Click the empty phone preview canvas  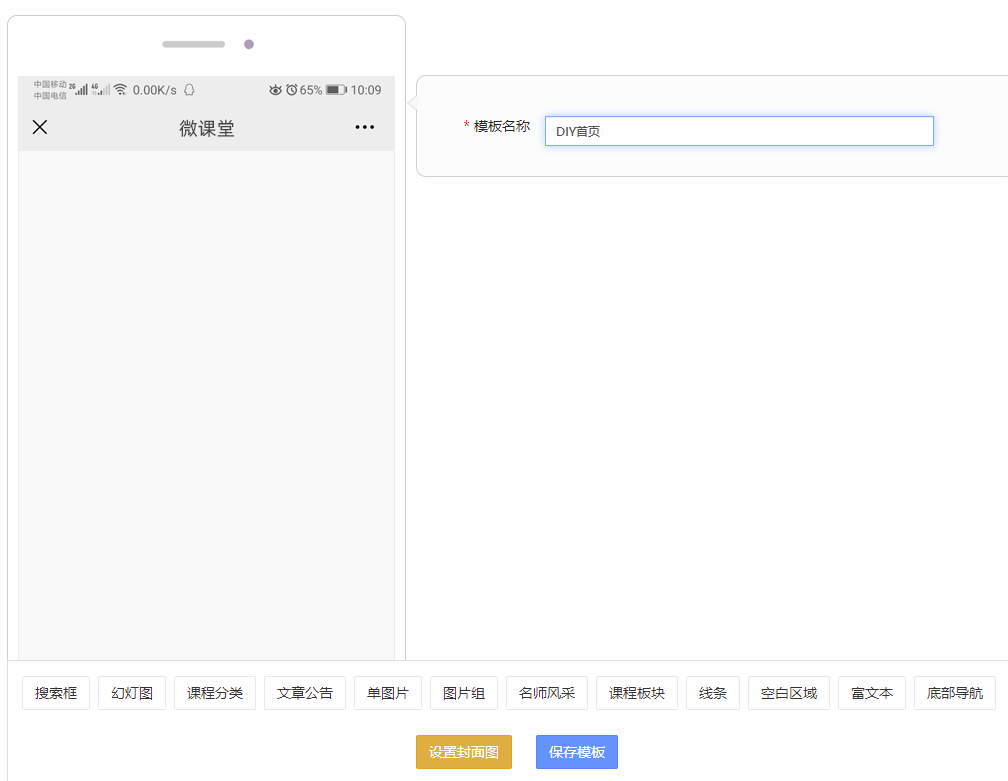click(206, 405)
